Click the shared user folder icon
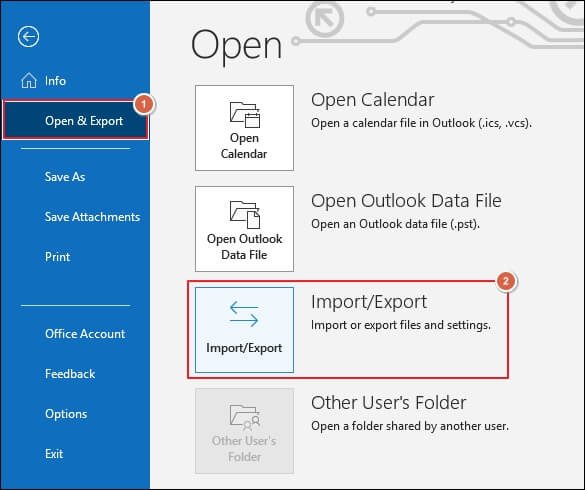Image resolution: width=585 pixels, height=490 pixels. (245, 417)
